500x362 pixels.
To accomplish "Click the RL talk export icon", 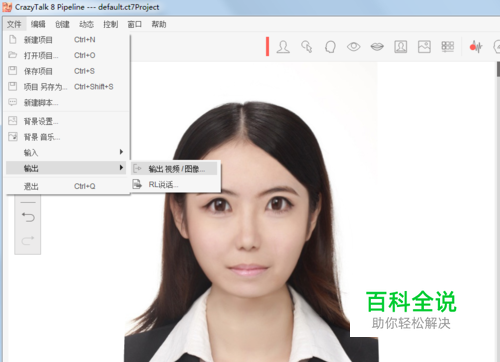I will [137, 184].
